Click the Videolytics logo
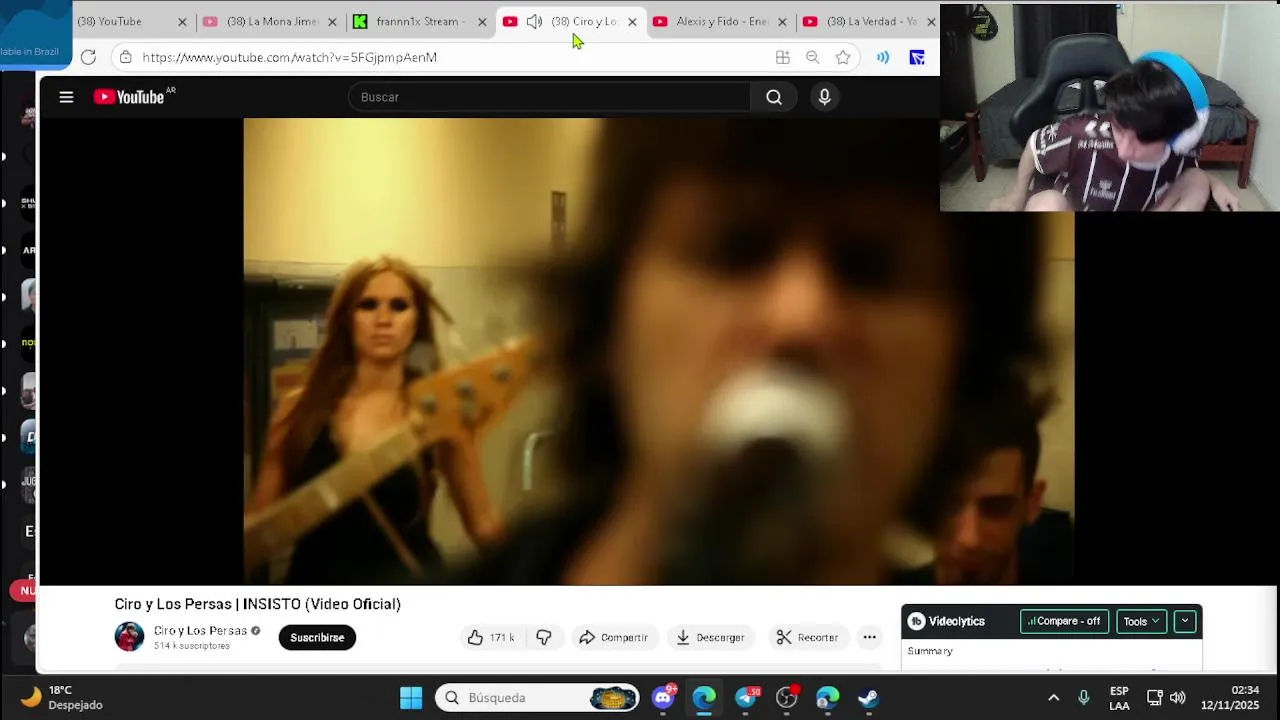 click(x=946, y=621)
